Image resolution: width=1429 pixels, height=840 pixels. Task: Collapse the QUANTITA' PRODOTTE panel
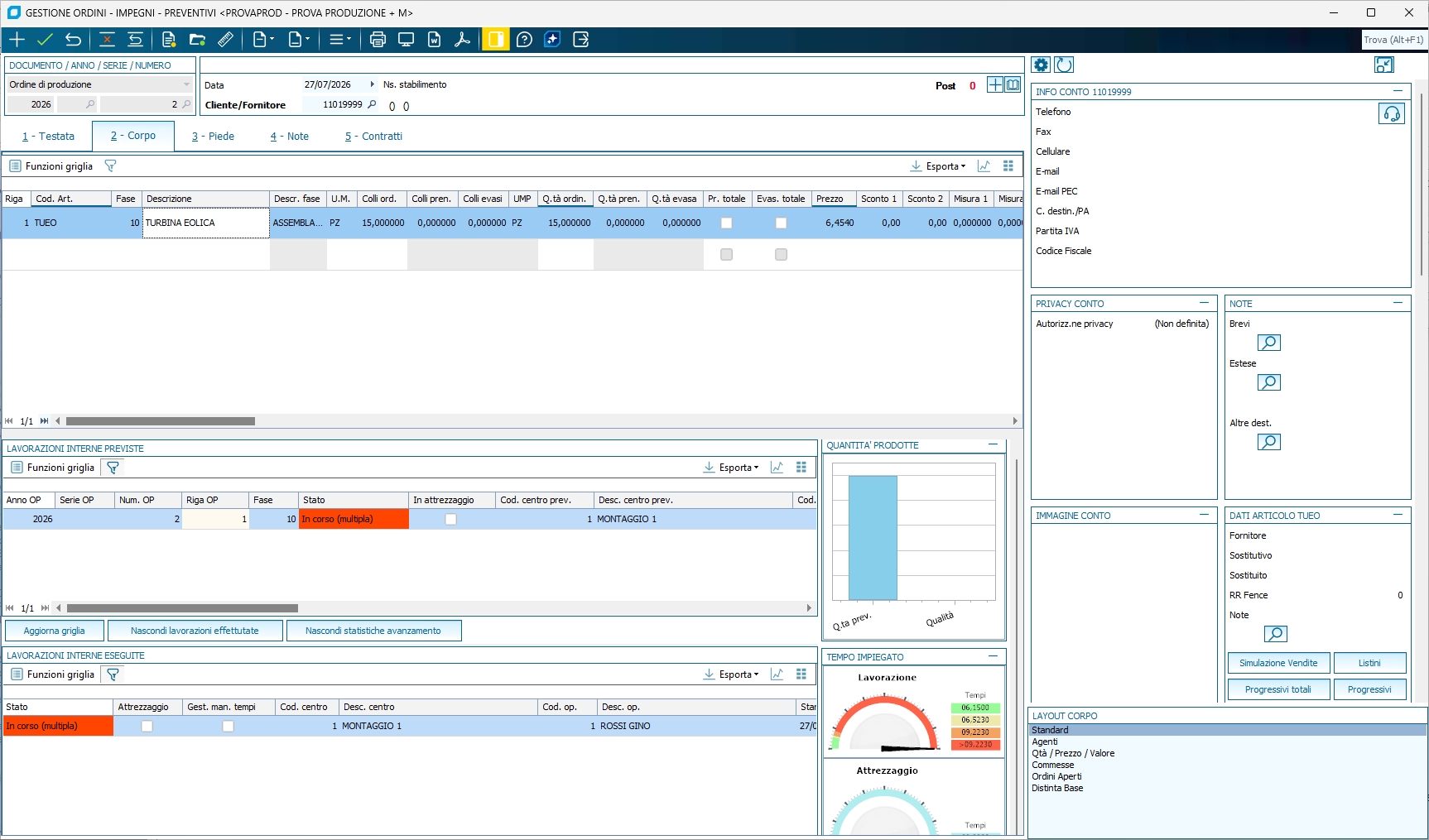[993, 444]
